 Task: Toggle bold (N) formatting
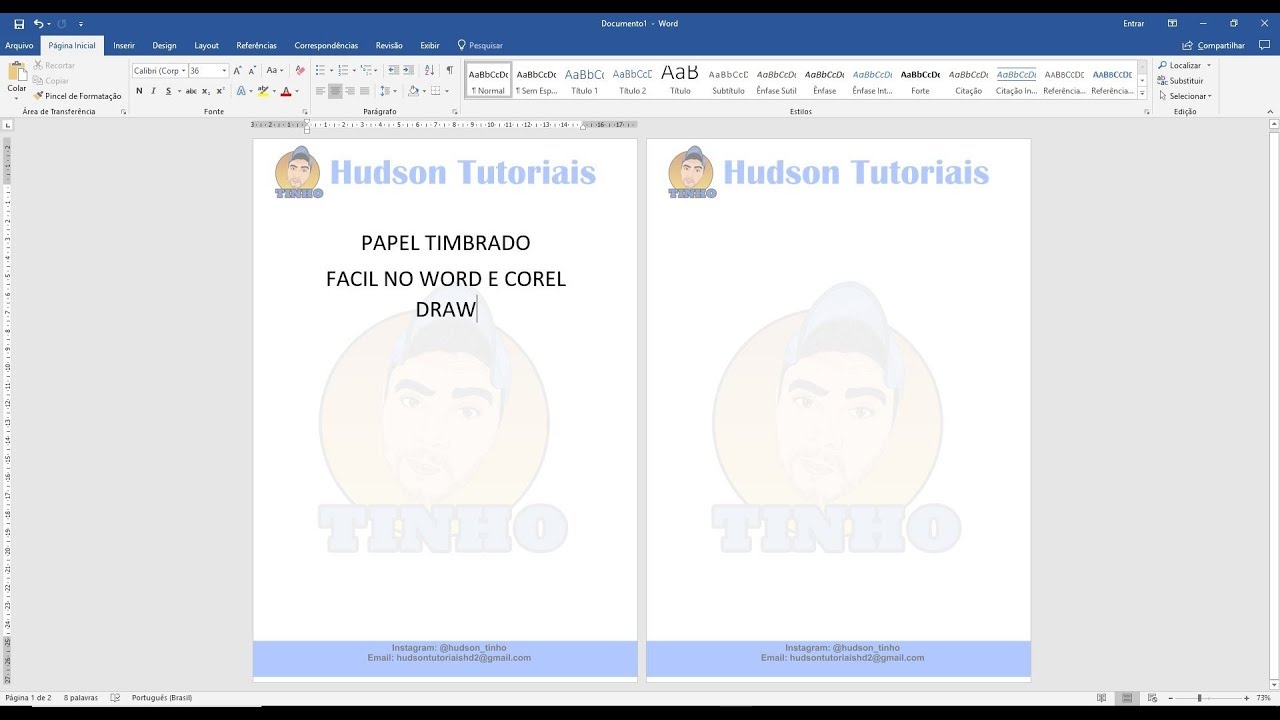pyautogui.click(x=139, y=91)
